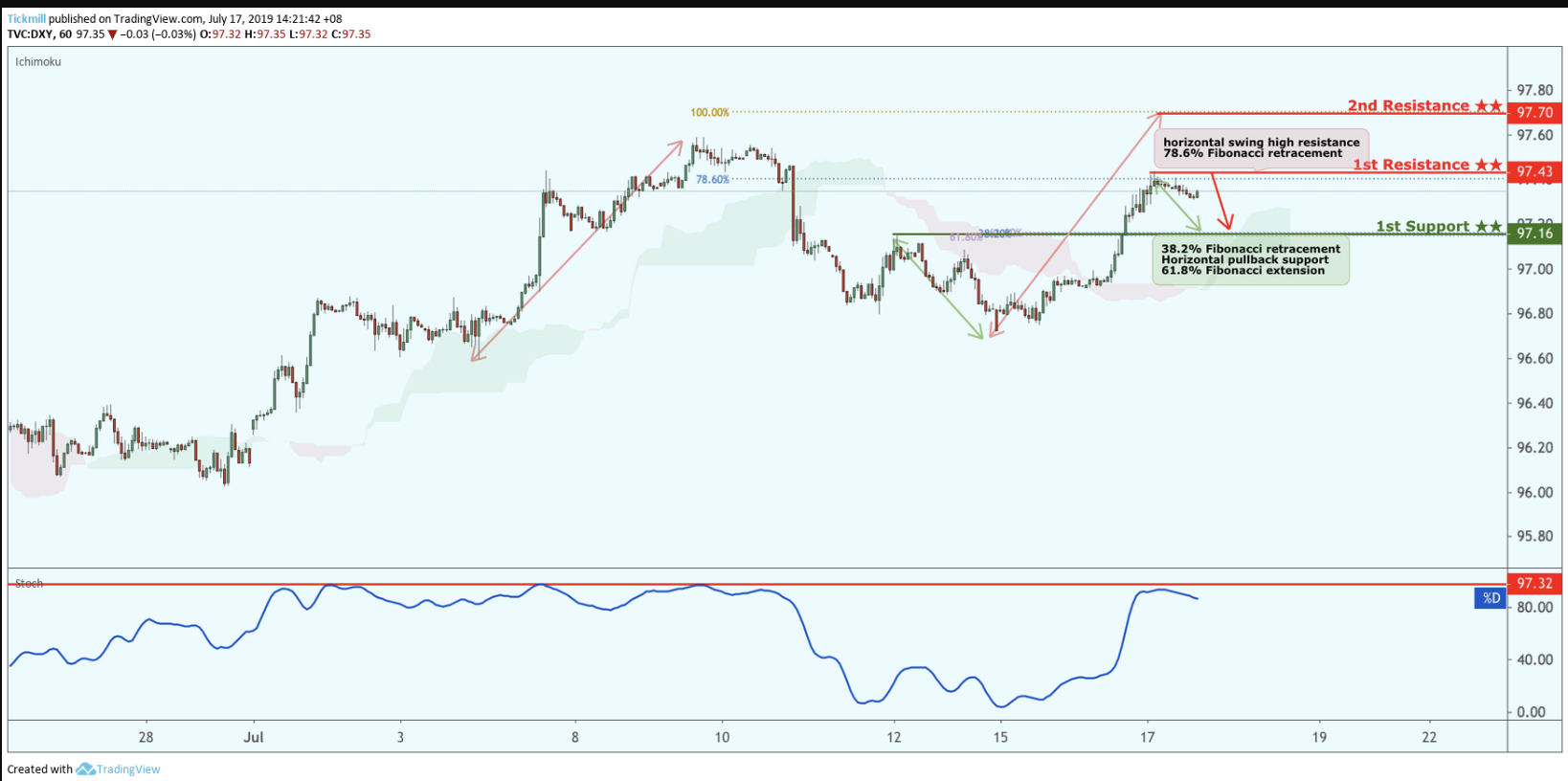
Task: Click the 0.00 stochastic axis label
Action: [x=1532, y=712]
